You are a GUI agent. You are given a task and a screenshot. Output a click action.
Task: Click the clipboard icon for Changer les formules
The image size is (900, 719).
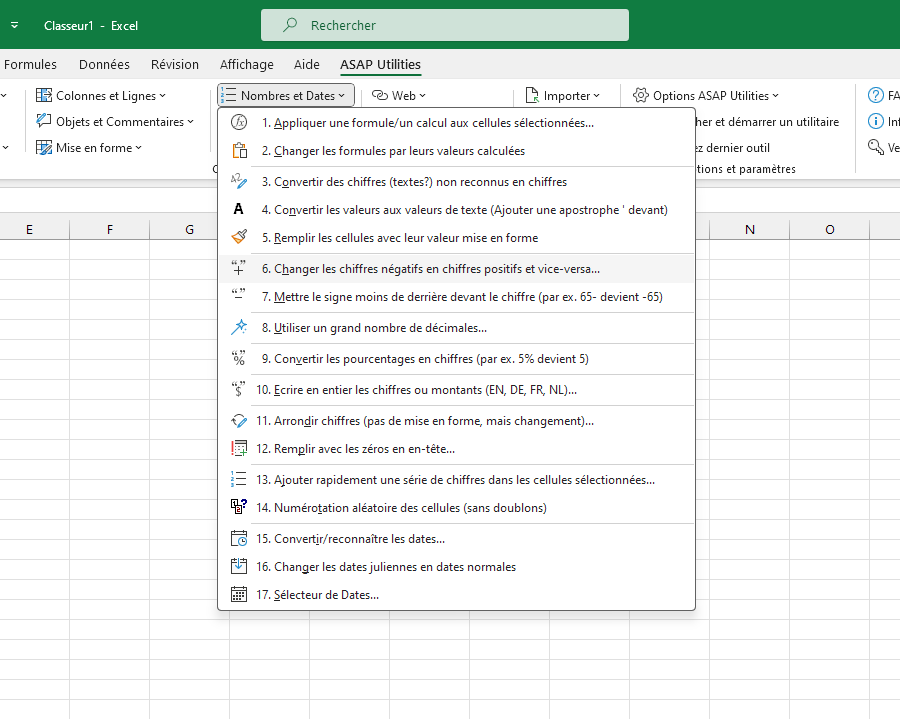tap(239, 150)
